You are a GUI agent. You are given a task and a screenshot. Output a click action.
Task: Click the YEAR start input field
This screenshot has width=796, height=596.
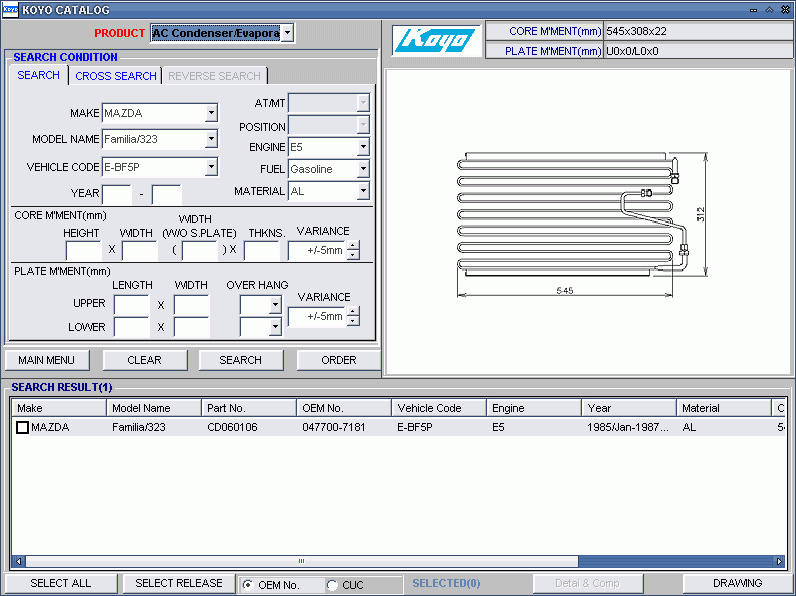117,194
